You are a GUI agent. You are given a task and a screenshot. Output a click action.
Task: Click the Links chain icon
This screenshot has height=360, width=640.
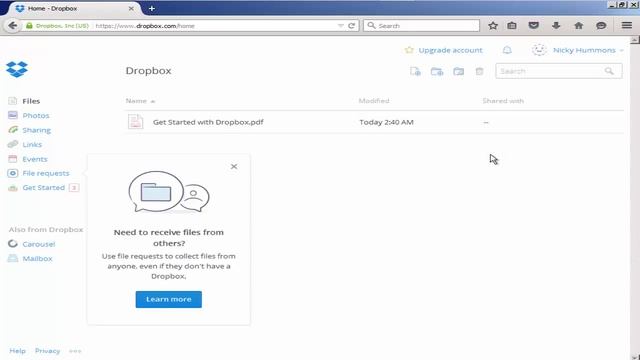click(13, 144)
